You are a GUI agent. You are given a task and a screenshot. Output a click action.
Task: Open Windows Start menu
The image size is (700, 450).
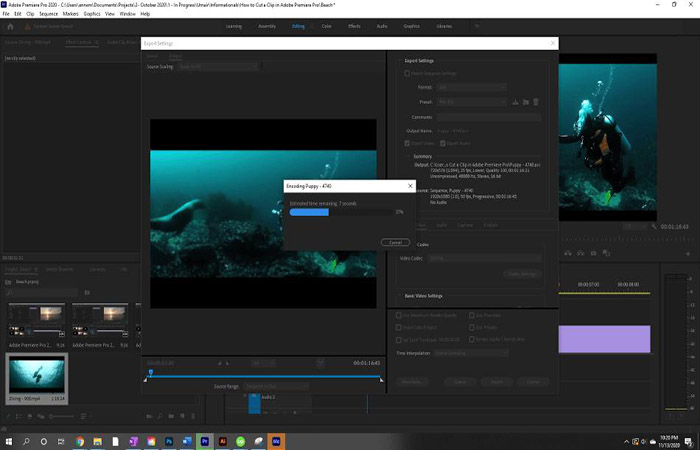tap(8, 442)
